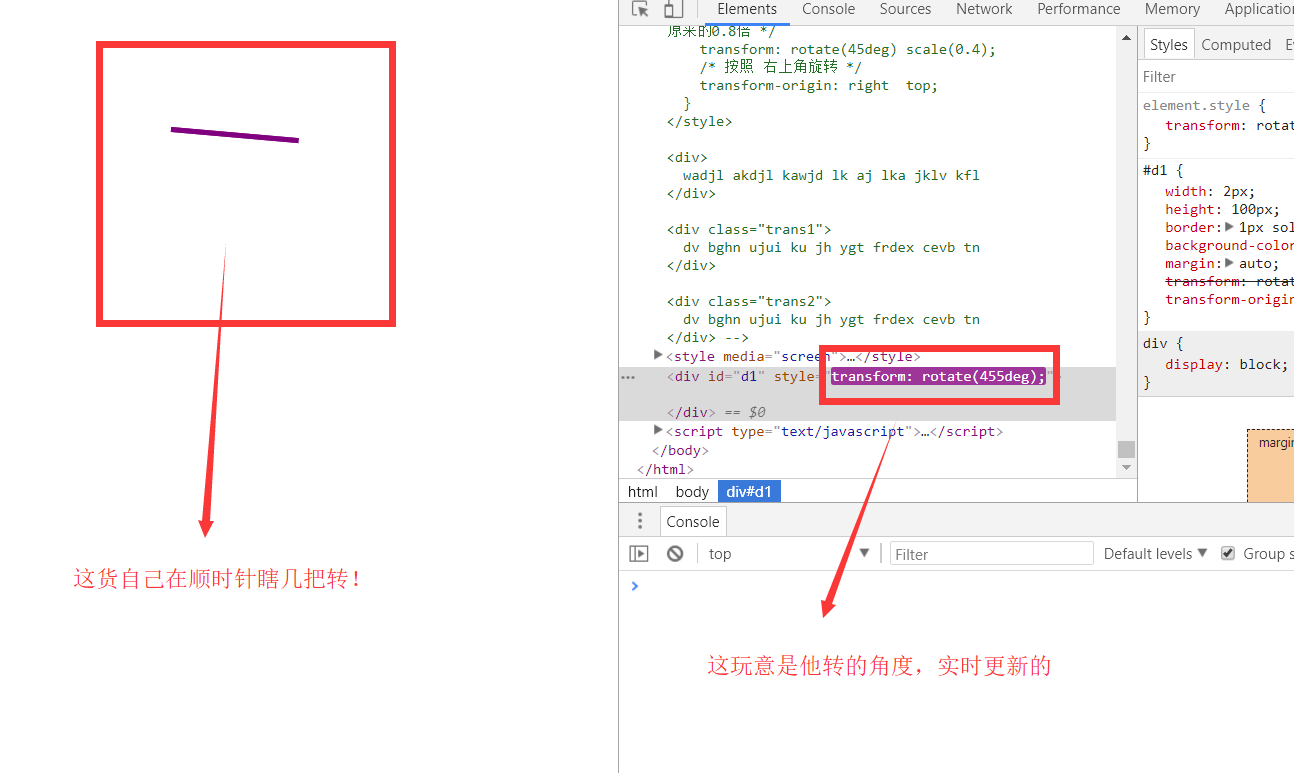Open the console drawer three-dot menu
Image resolution: width=1294 pixels, height=773 pixels.
[x=641, y=521]
